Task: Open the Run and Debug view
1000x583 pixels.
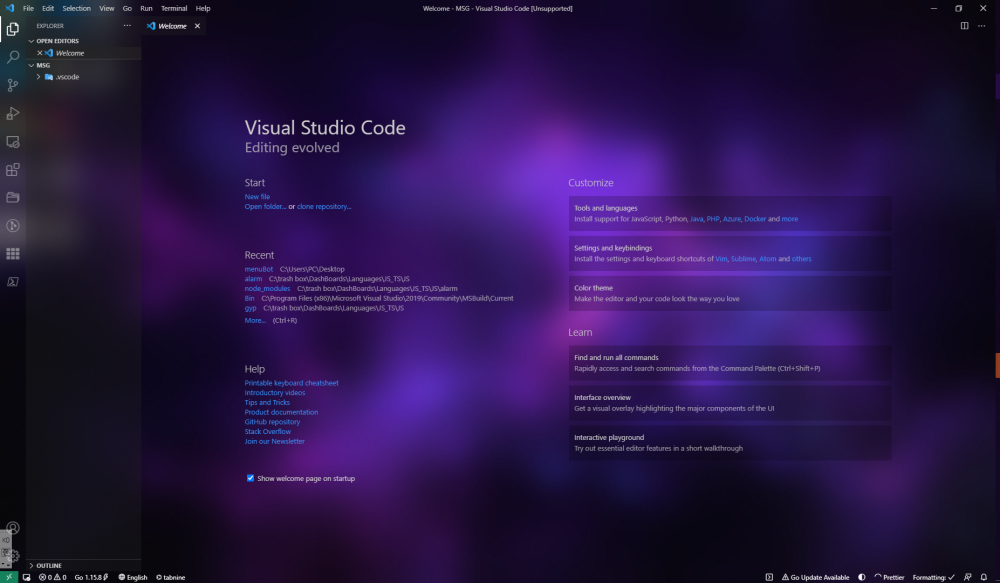Action: tap(13, 114)
